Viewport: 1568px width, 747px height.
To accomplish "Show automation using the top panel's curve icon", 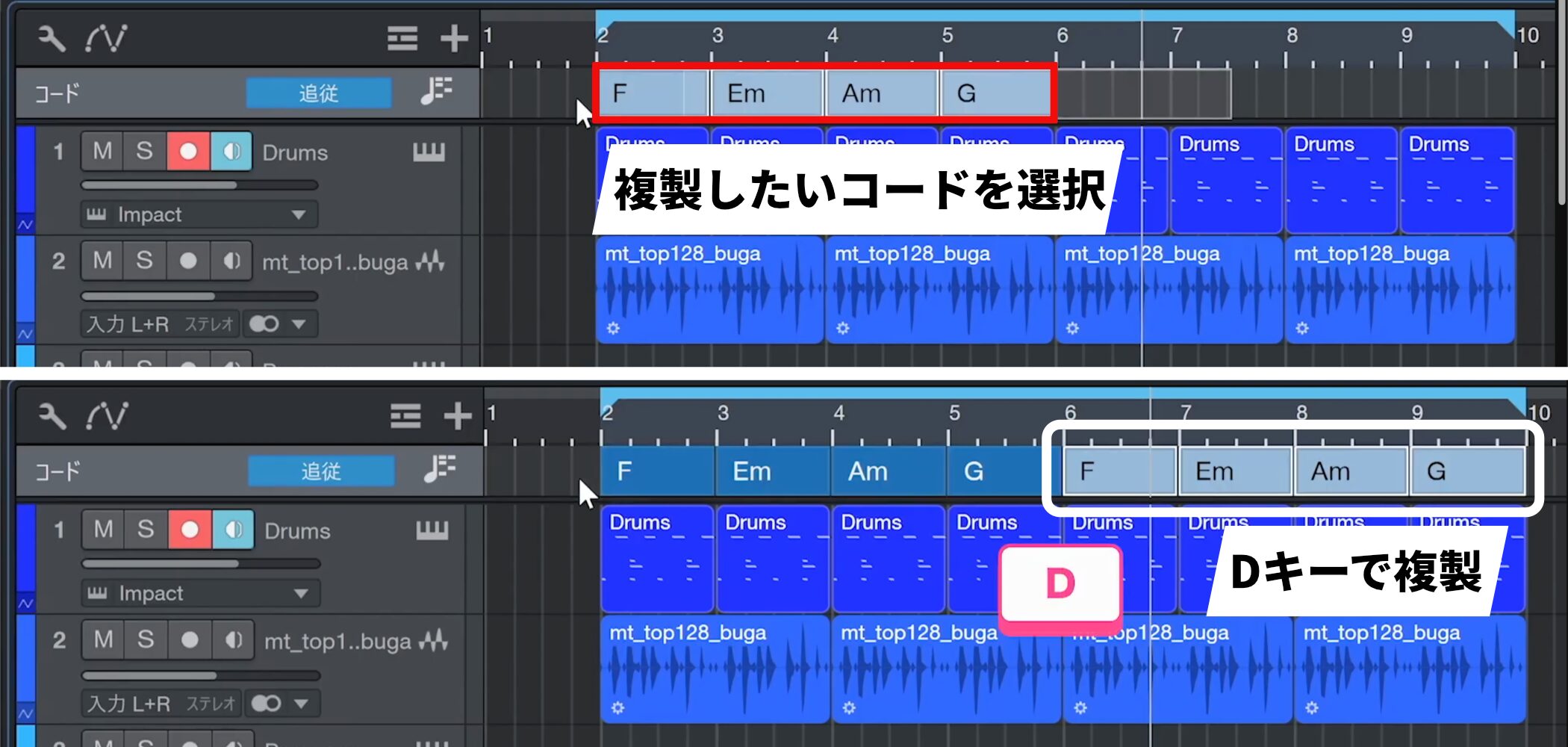I will pyautogui.click(x=105, y=37).
